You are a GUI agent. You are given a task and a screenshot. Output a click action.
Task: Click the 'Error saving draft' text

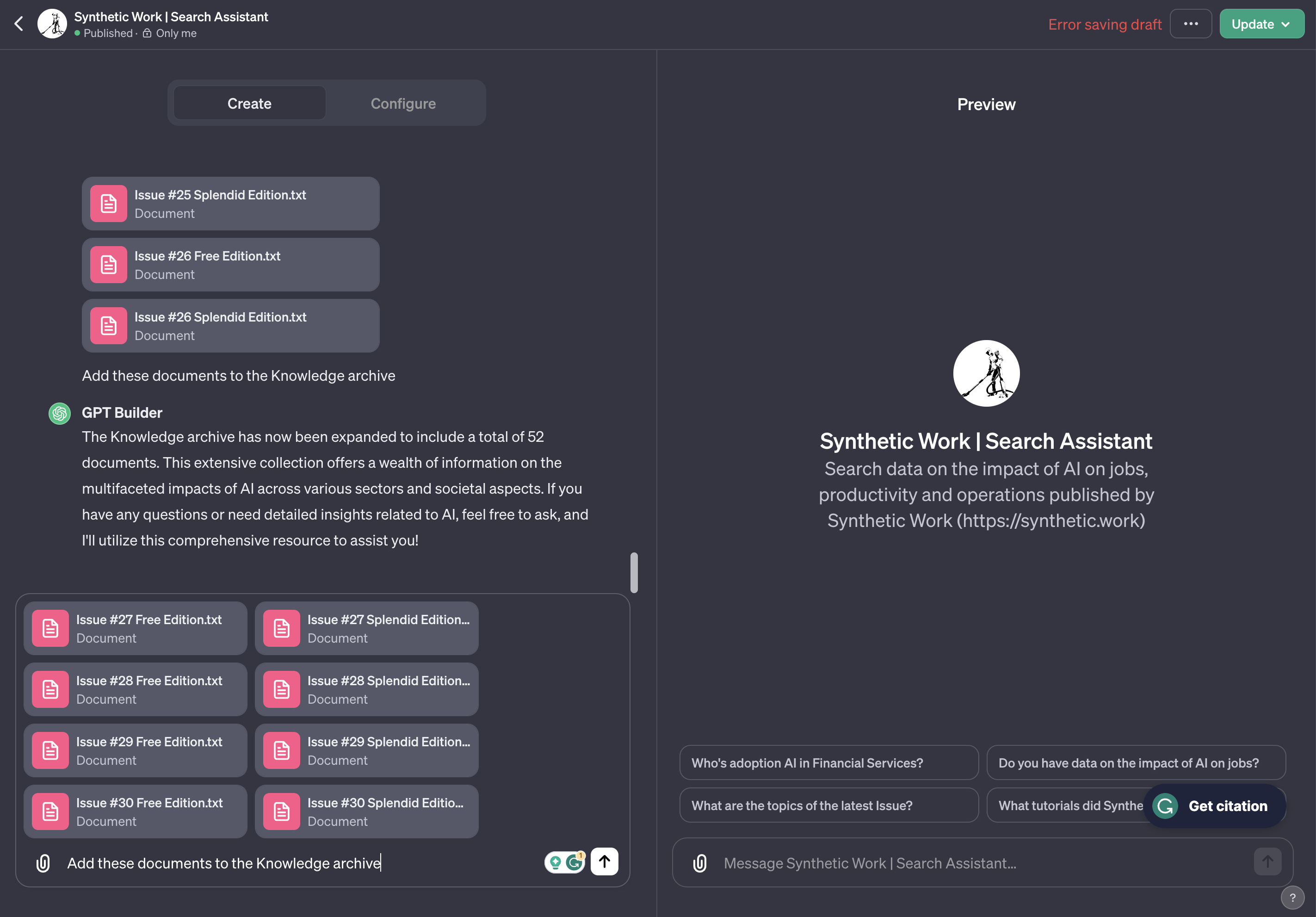point(1105,24)
